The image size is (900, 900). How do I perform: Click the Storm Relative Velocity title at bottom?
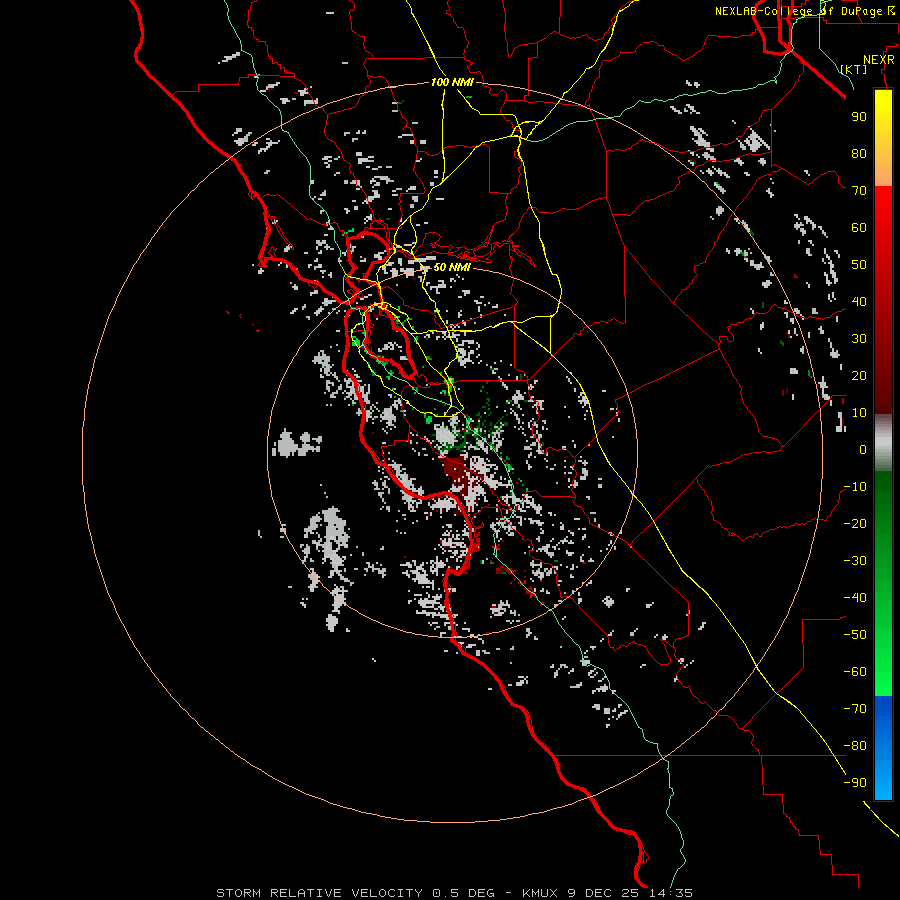454,893
